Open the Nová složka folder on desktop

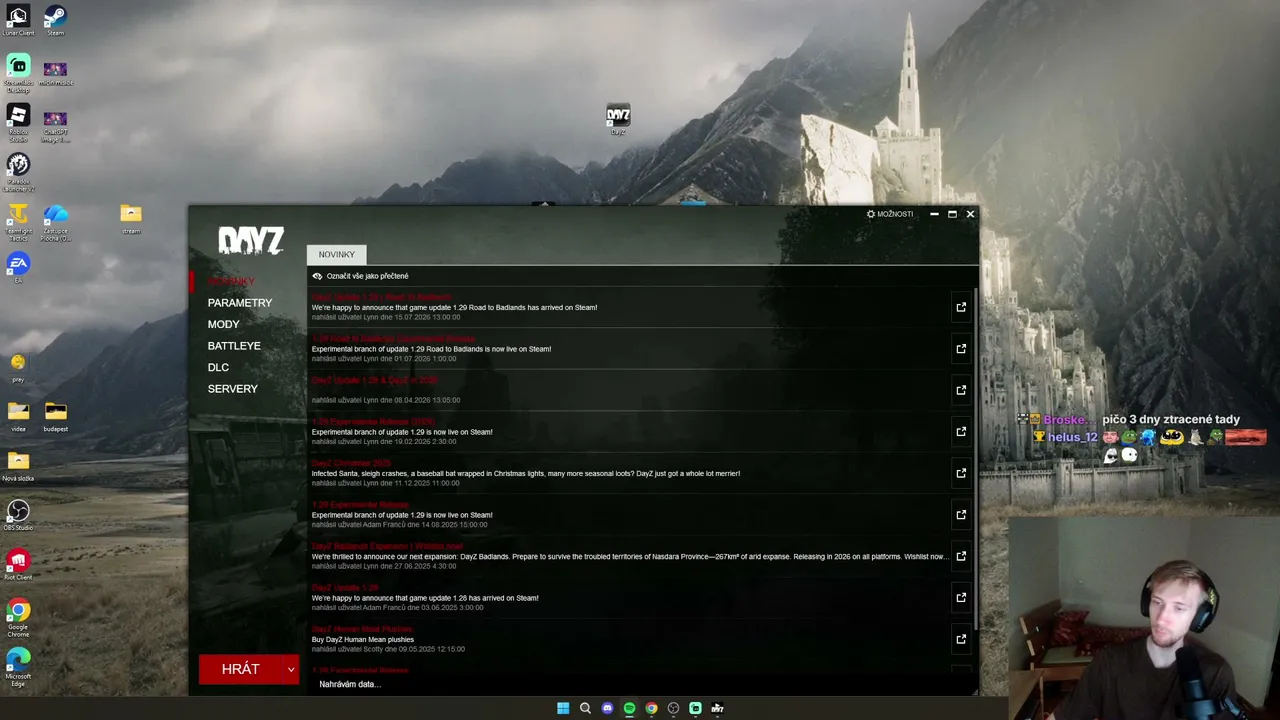18,465
